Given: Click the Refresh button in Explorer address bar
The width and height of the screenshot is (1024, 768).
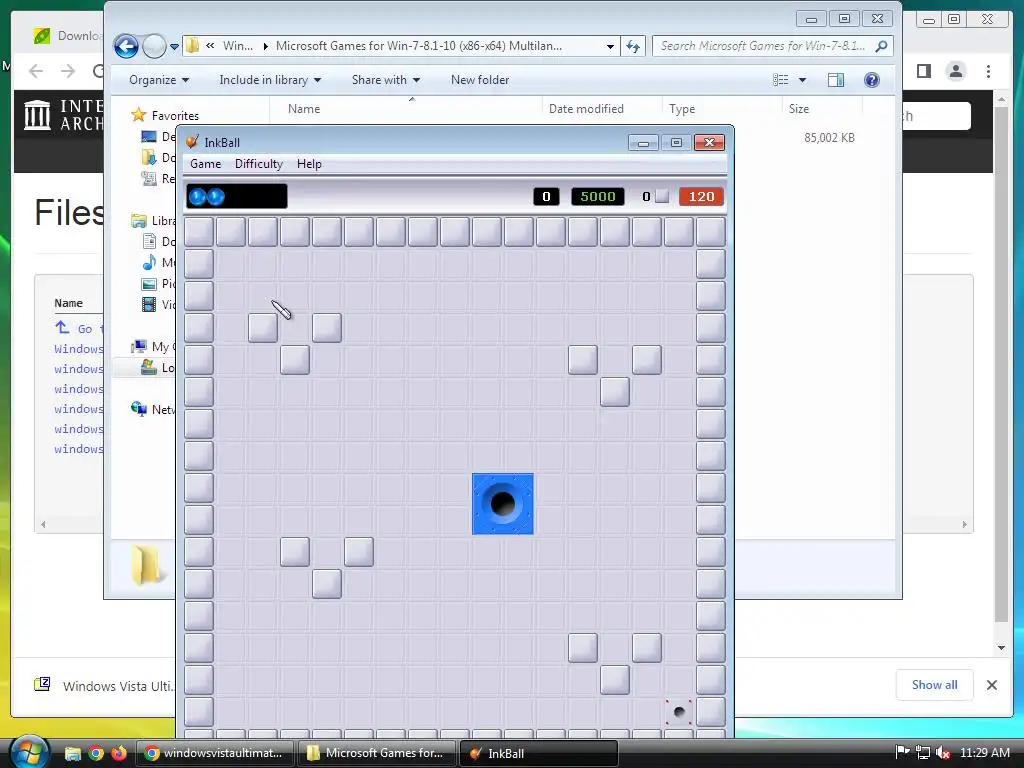Looking at the screenshot, I should tap(633, 46).
